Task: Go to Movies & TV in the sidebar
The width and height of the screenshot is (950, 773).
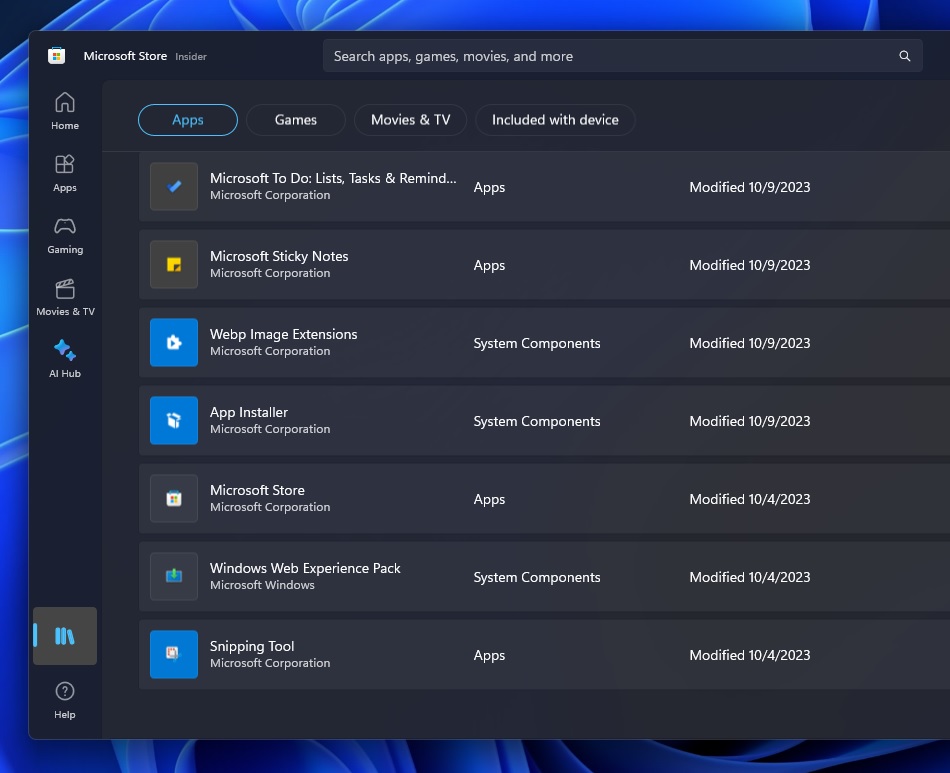Action: (64, 297)
